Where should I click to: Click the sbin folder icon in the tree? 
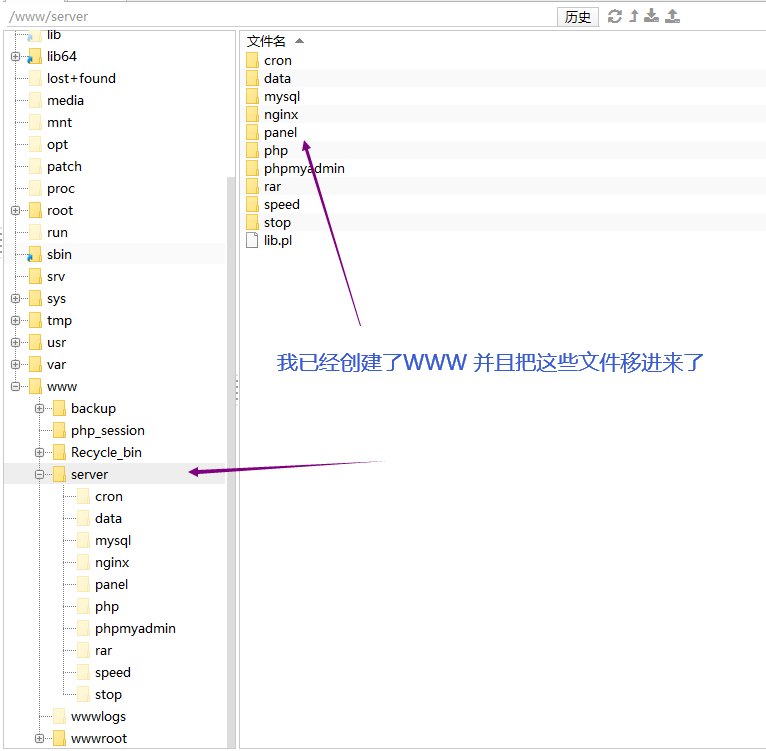35,255
